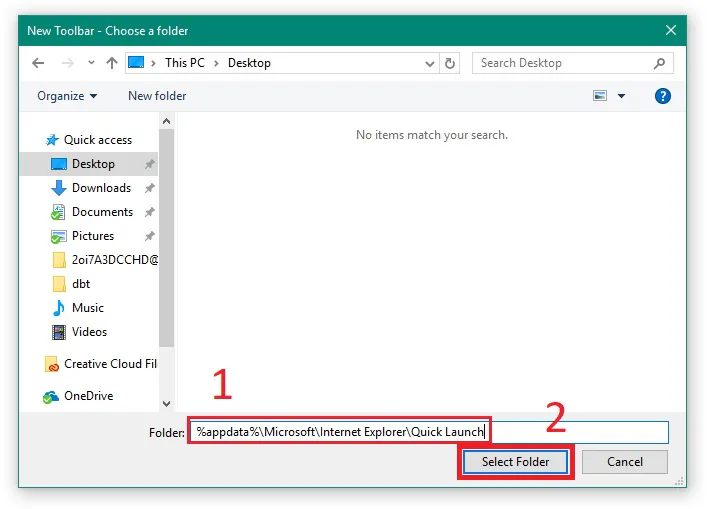Click the pin icon beside Pictures

(x=149, y=236)
